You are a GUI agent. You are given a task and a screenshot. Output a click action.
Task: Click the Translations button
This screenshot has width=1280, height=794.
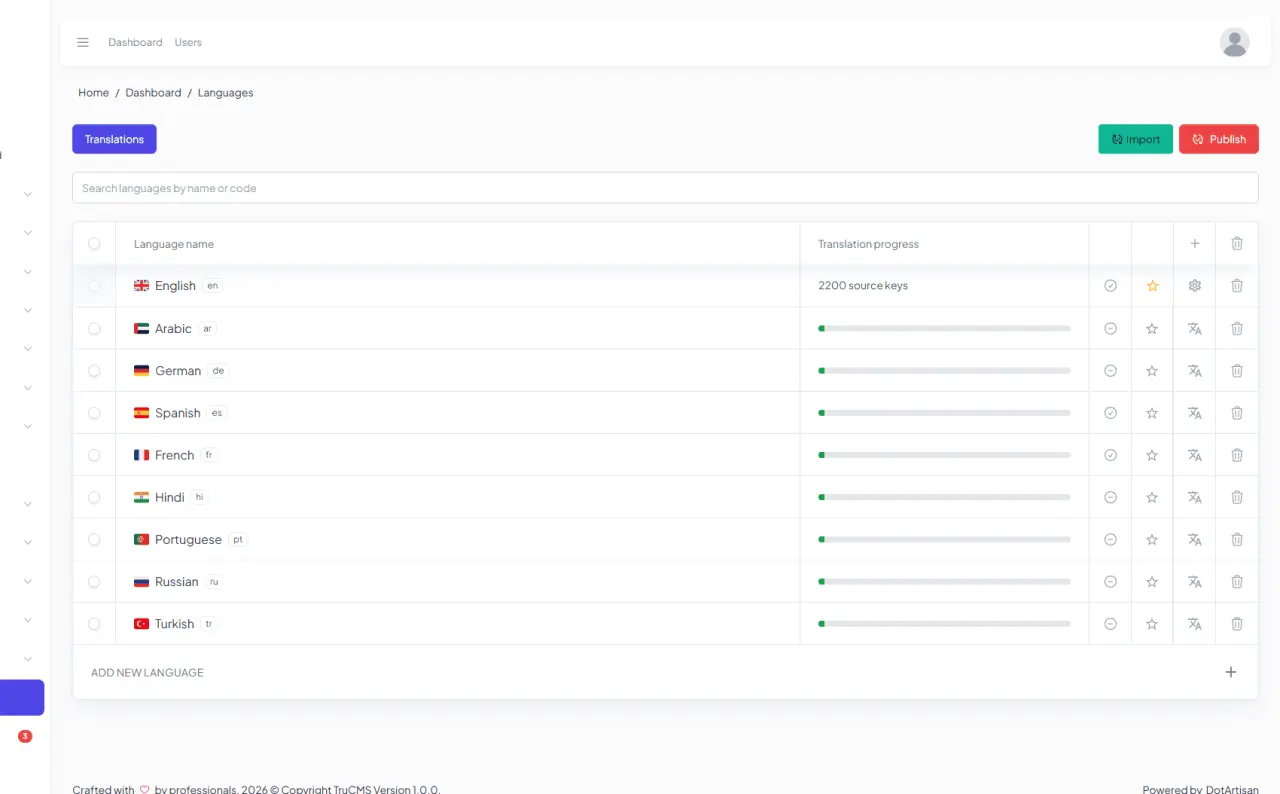pos(114,139)
